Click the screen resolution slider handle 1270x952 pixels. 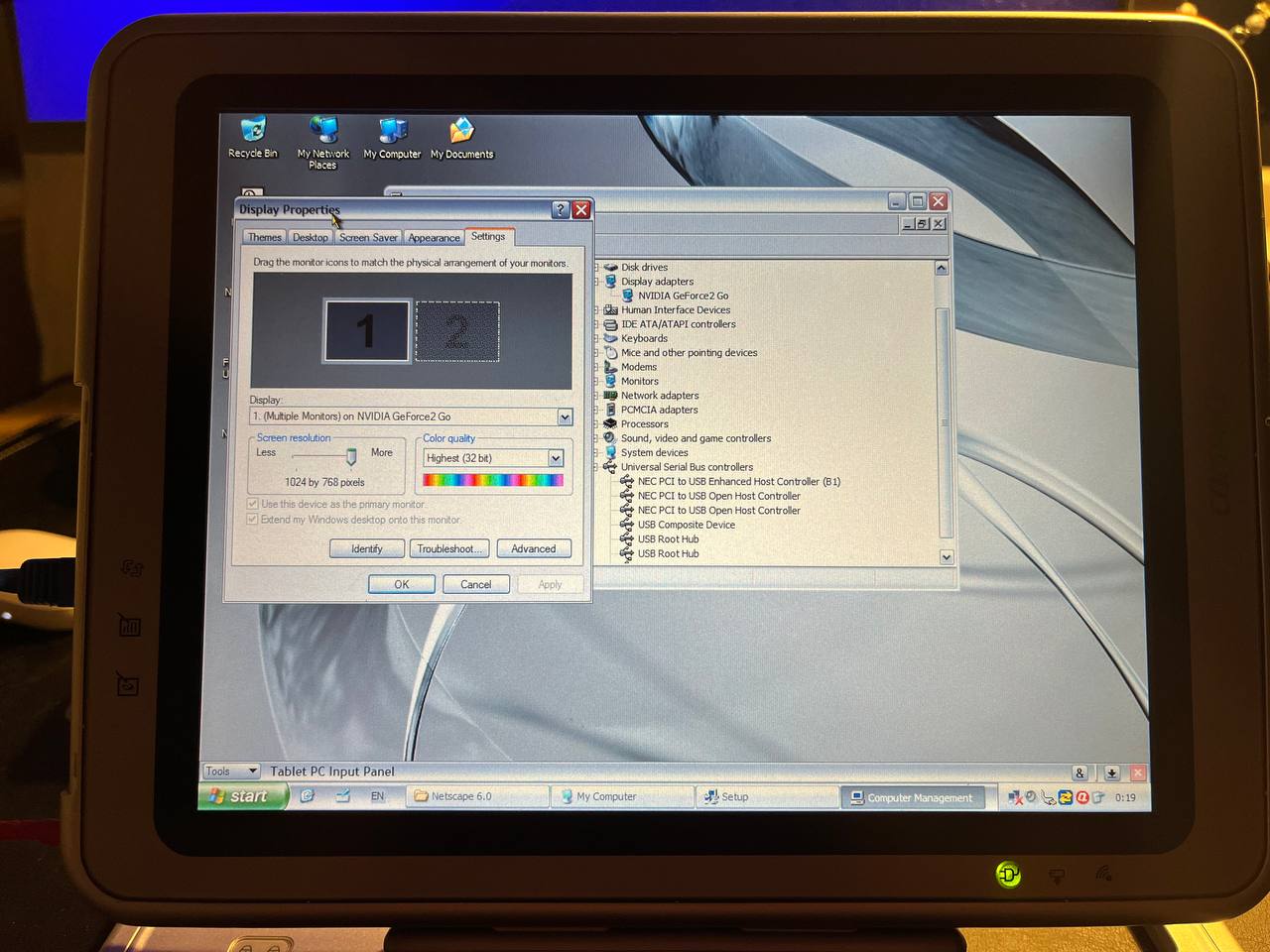click(351, 455)
